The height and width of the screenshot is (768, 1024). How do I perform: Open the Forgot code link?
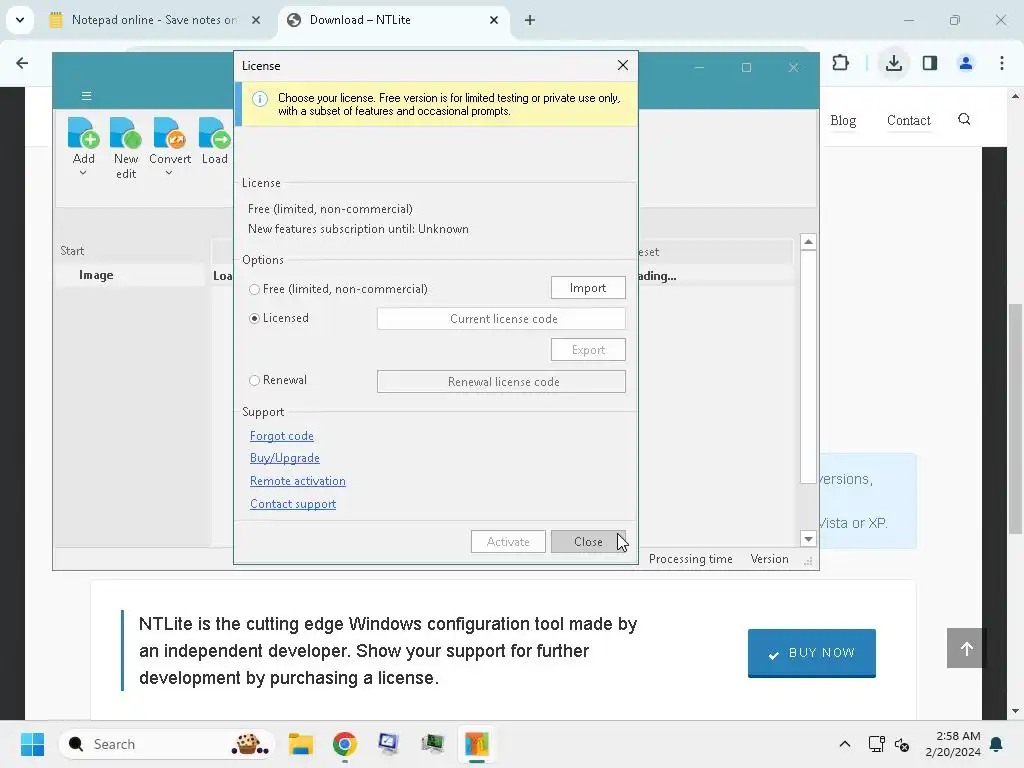tap(281, 436)
